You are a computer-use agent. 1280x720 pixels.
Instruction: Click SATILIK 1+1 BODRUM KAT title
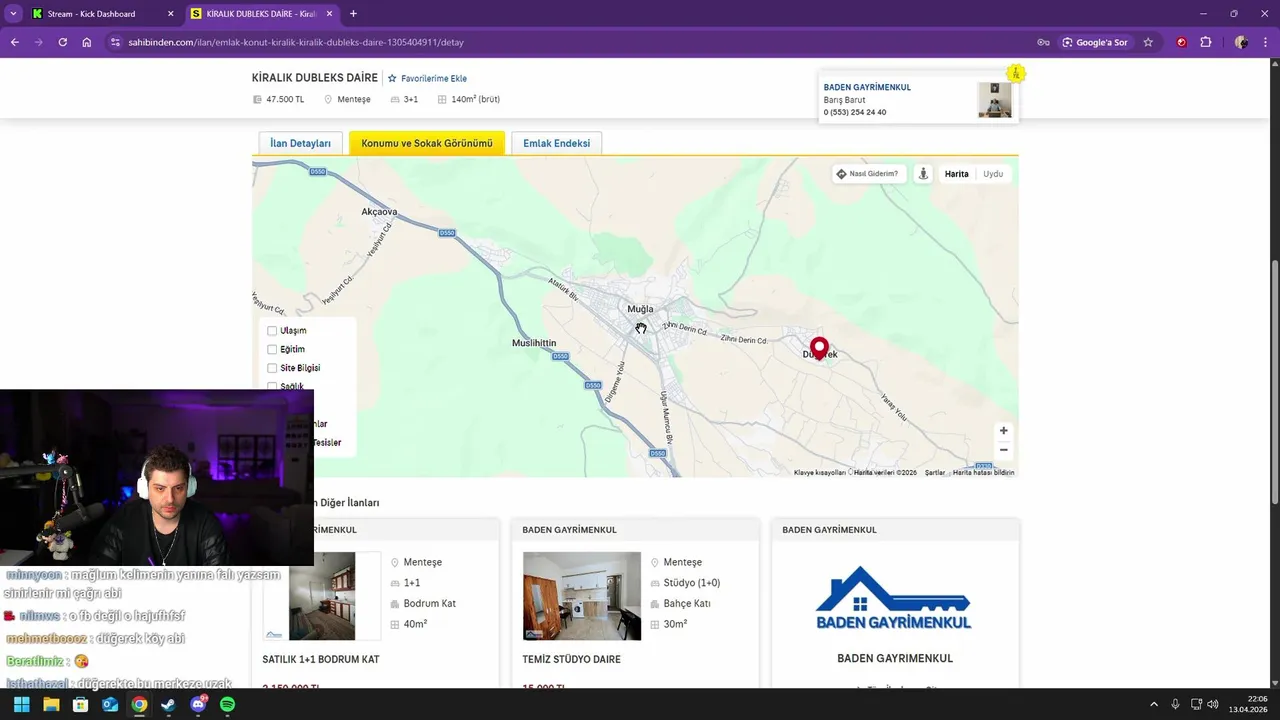(321, 659)
